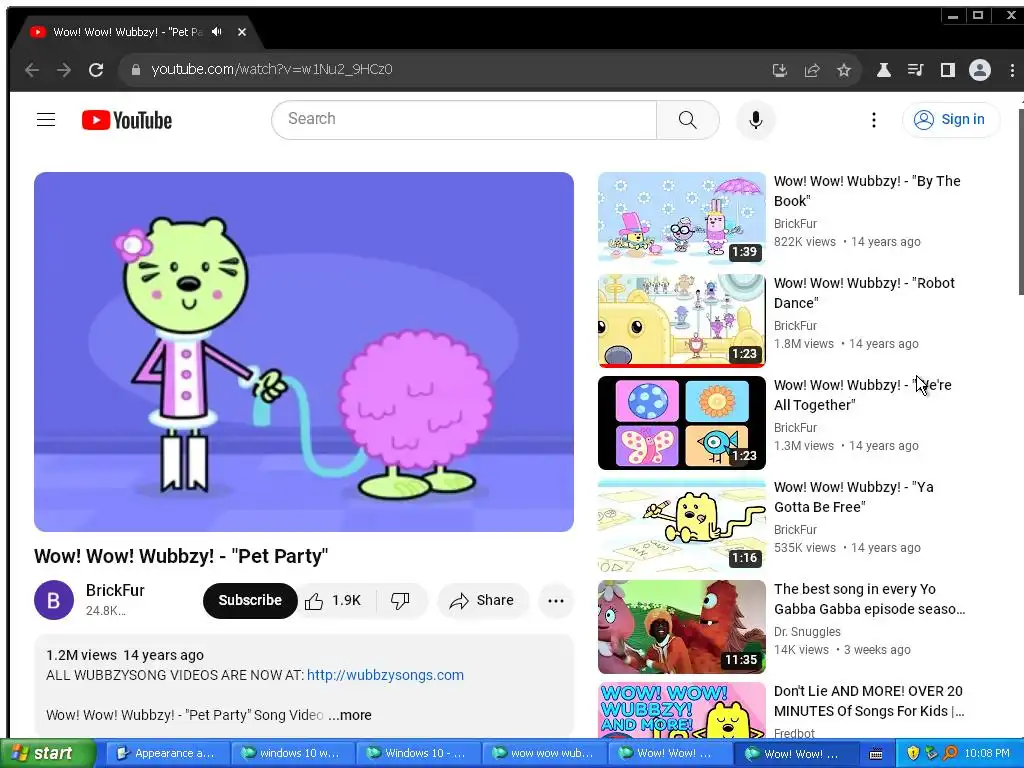Go back using the browser back arrow

click(31, 70)
